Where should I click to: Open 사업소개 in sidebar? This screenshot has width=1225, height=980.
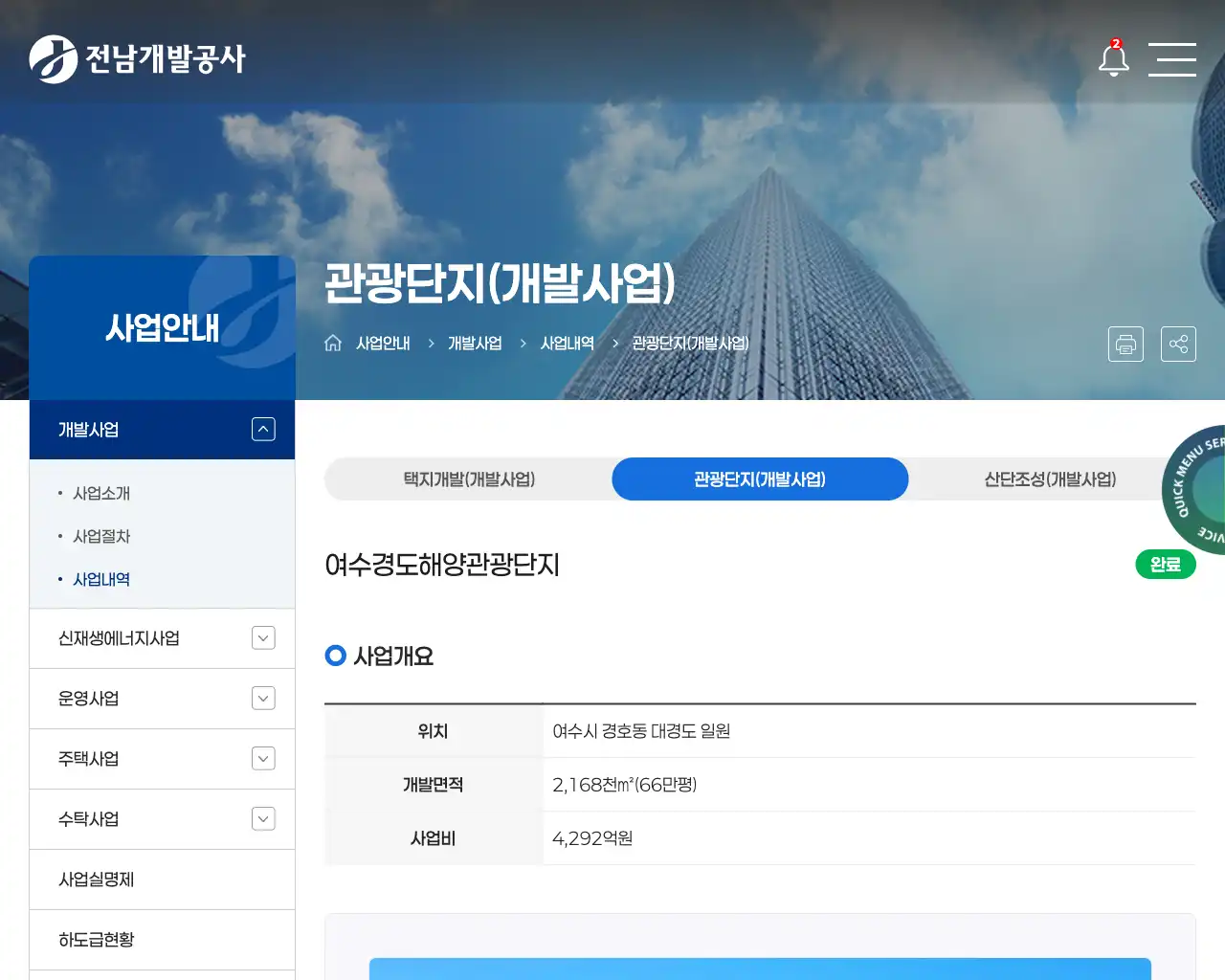coord(101,494)
